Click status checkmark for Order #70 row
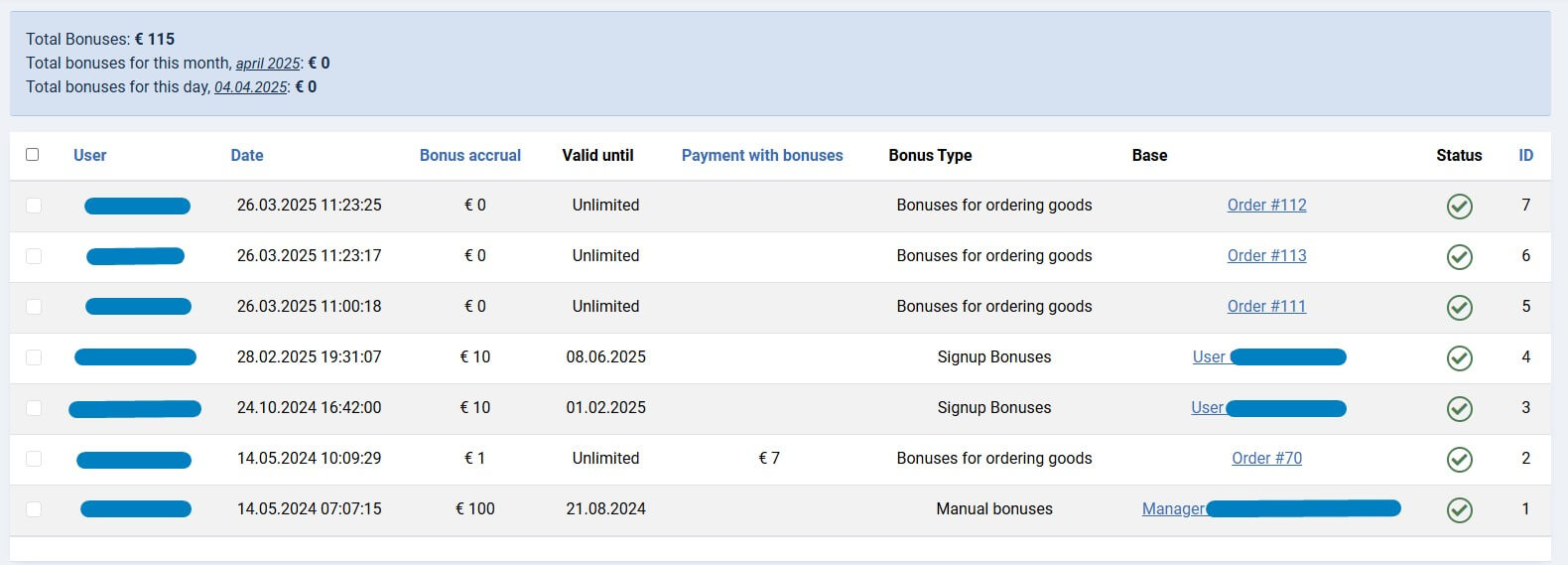Screen dimensions: 1568x565 1459,460
